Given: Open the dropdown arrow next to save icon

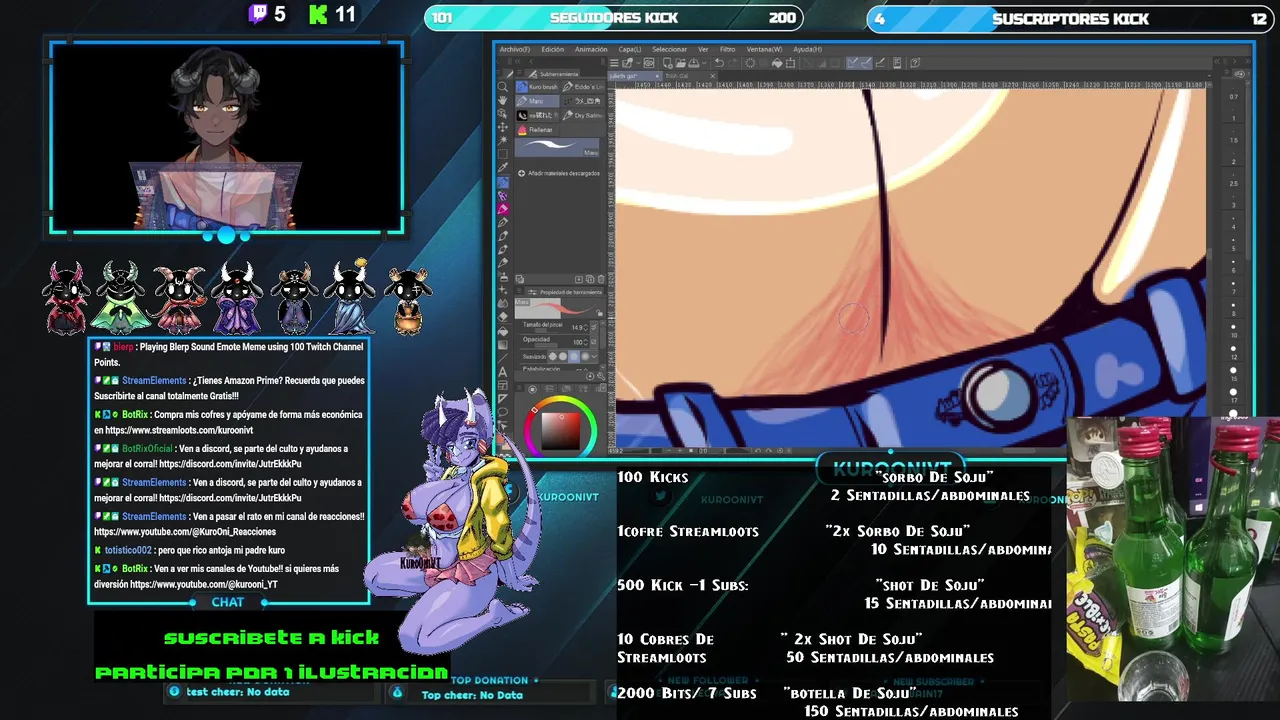Looking at the screenshot, I should tap(704, 63).
